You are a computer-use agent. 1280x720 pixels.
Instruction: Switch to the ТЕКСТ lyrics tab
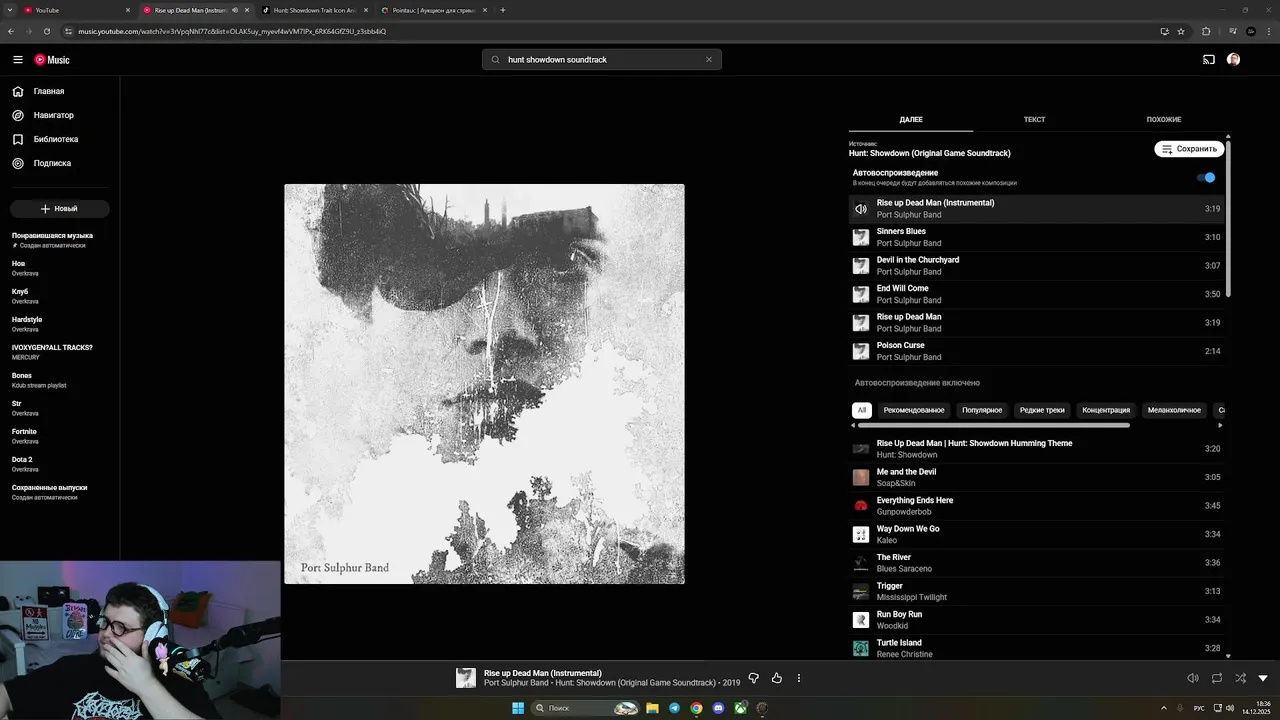tap(1034, 120)
